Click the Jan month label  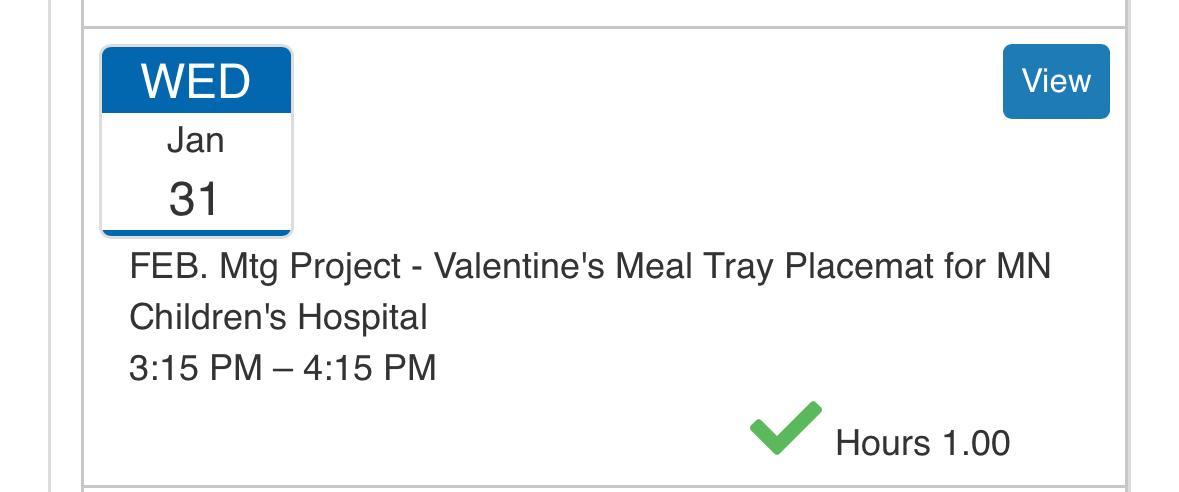[x=195, y=141]
